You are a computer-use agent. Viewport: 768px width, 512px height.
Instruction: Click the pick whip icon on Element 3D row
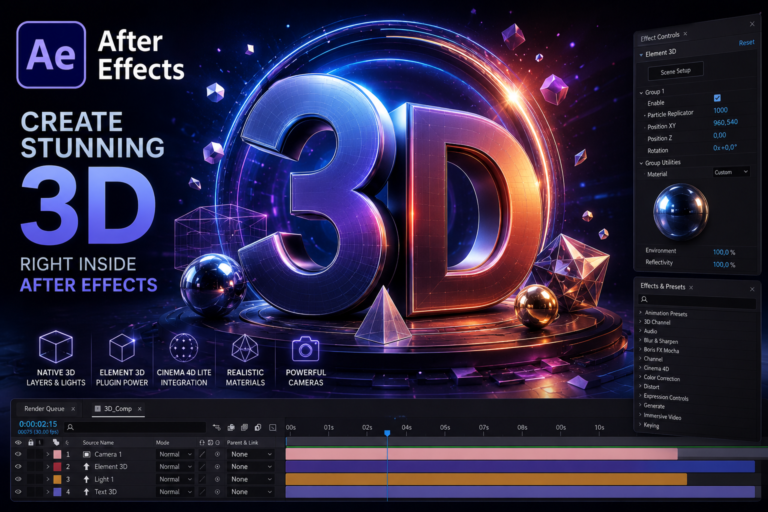tap(217, 466)
